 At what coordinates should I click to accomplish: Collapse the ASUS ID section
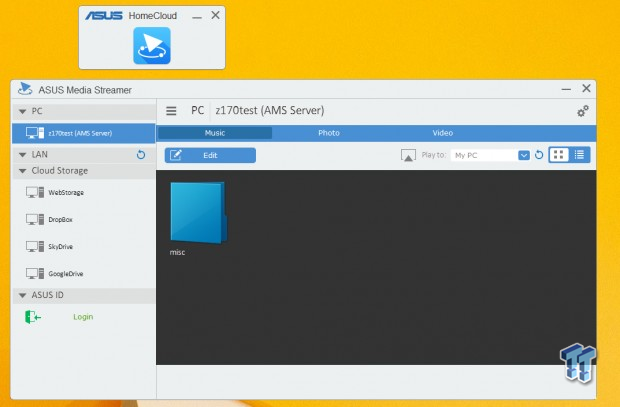pos(23,296)
